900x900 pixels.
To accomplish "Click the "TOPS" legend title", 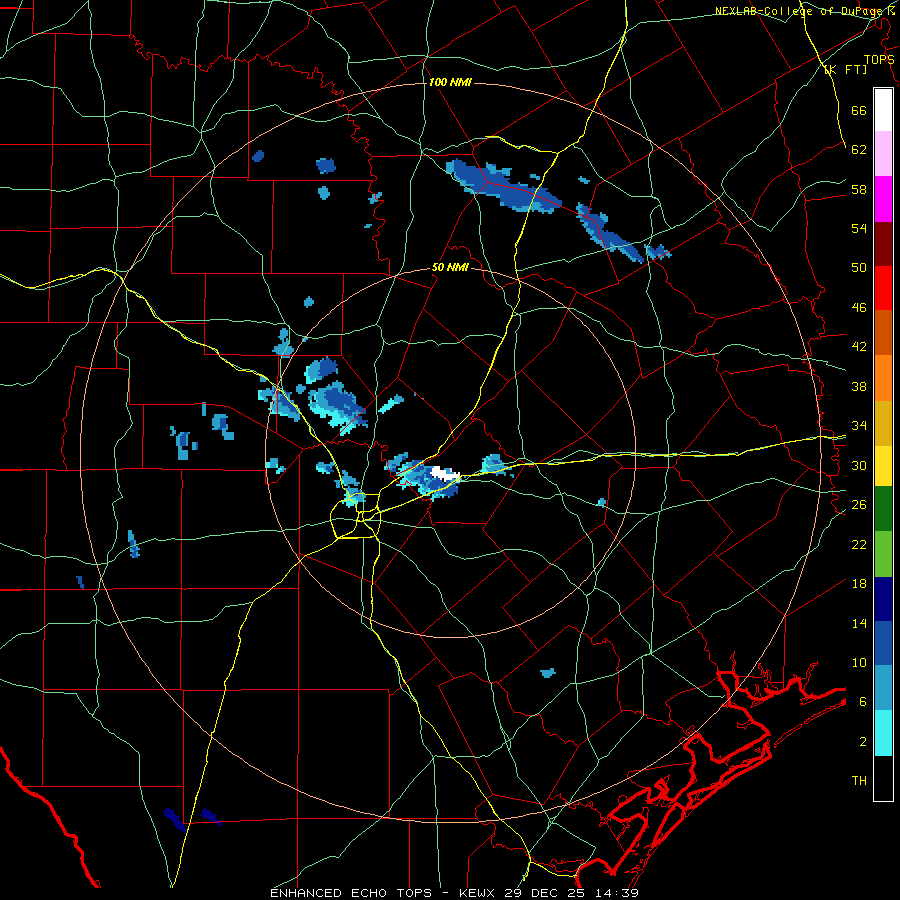I will (x=879, y=59).
